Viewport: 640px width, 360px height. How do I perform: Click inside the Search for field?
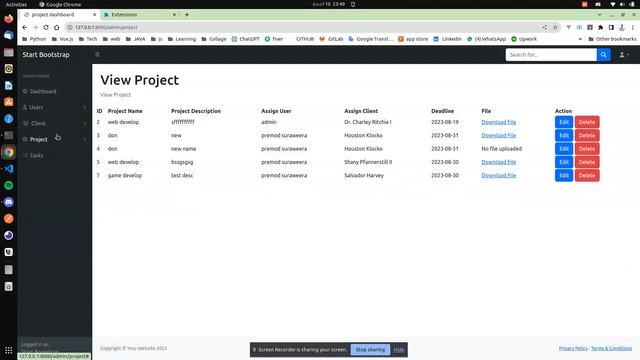[551, 55]
